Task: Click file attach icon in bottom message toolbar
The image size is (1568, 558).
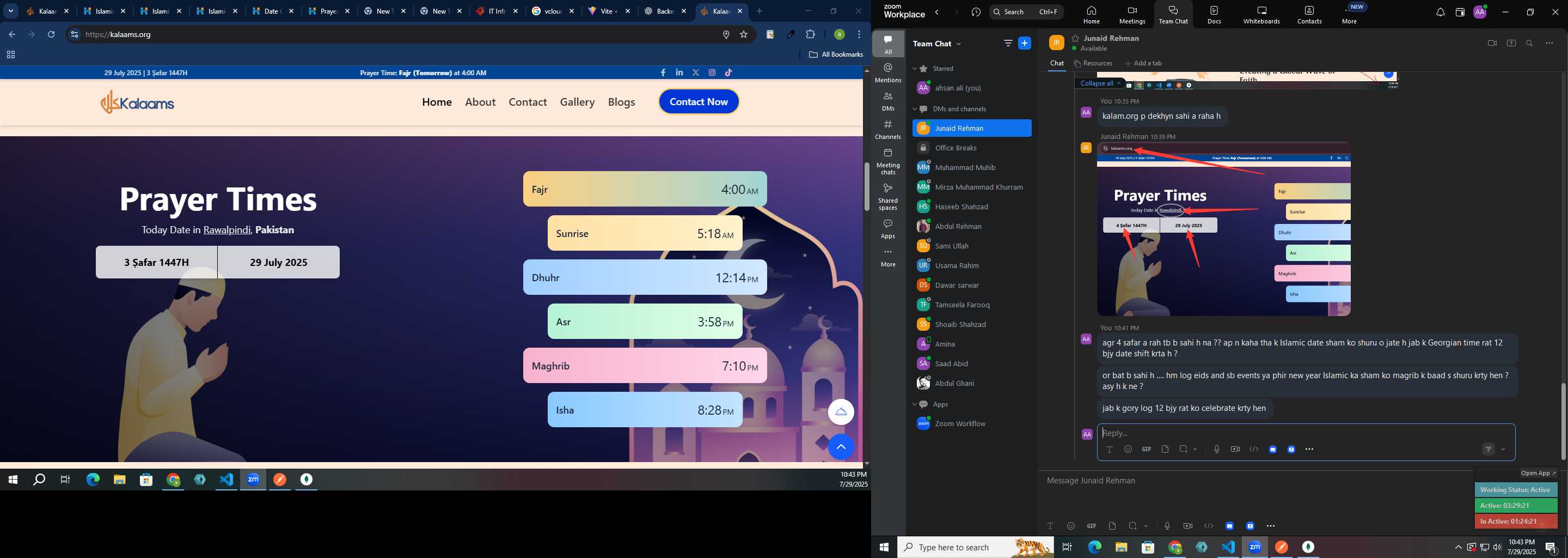Action: (x=1112, y=526)
